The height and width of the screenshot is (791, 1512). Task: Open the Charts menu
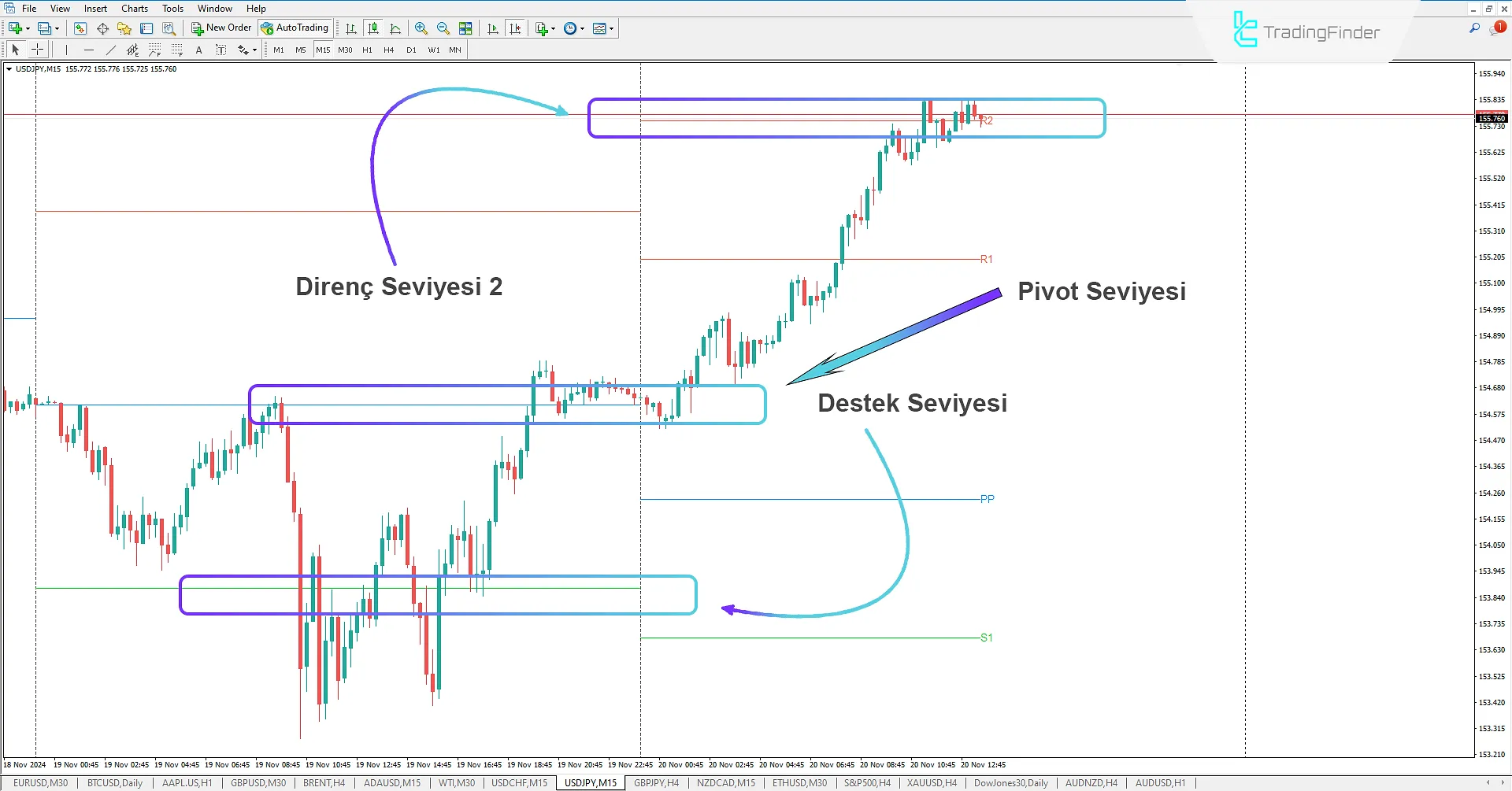pos(134,8)
